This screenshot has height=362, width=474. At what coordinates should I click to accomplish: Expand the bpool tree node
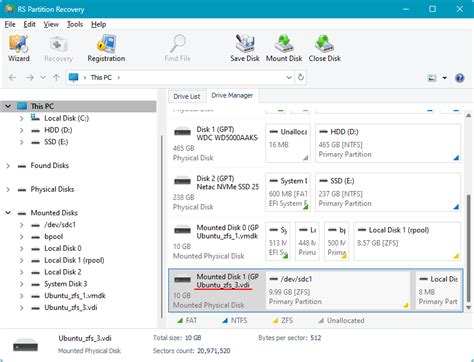pos(21,237)
